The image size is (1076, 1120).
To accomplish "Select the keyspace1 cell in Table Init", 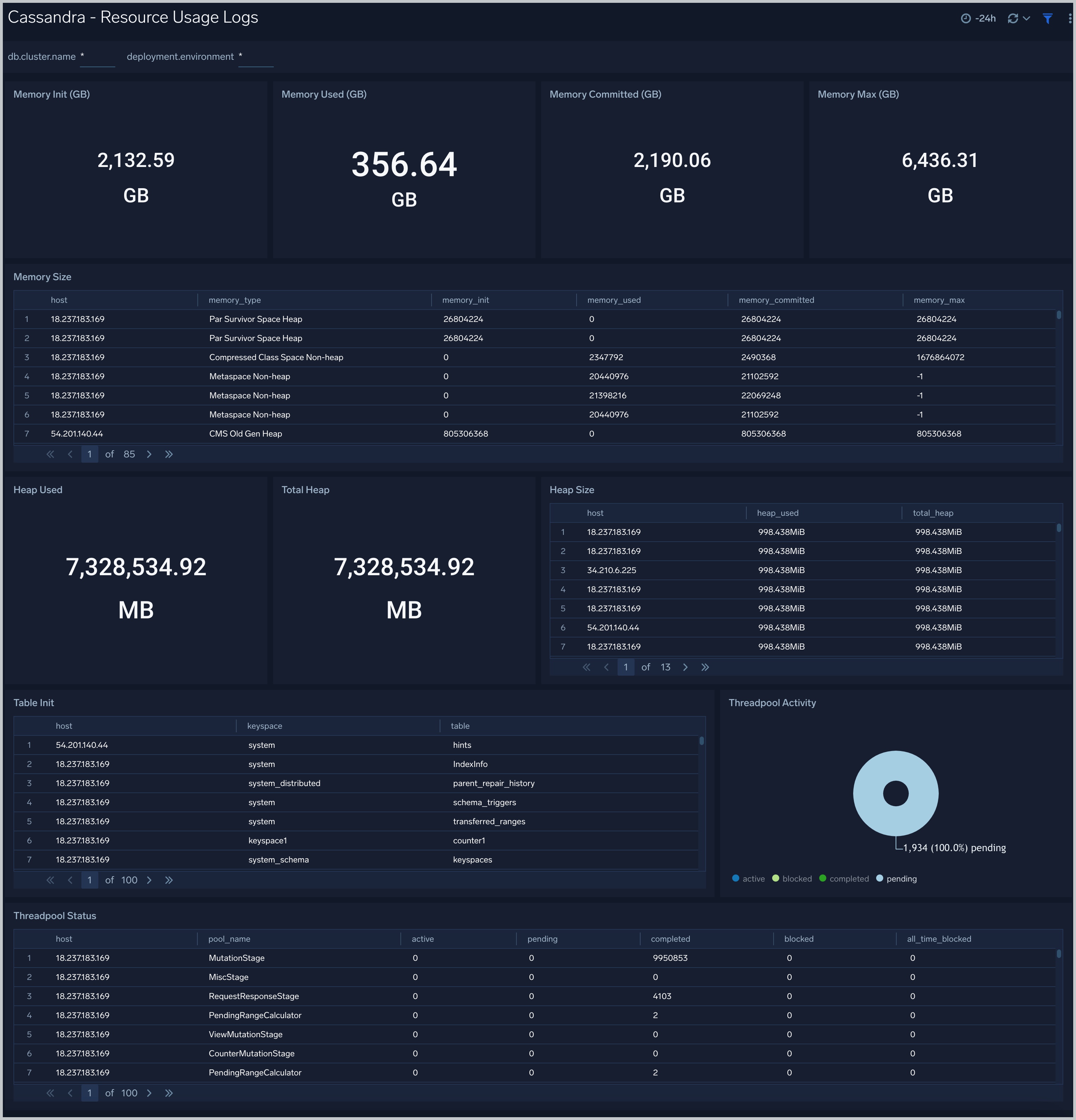I will (x=267, y=841).
